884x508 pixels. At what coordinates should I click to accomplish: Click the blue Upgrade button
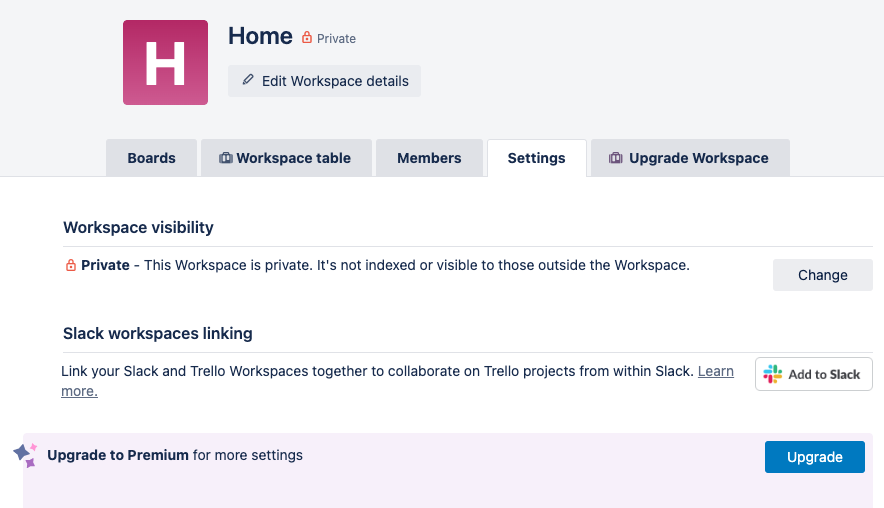pyautogui.click(x=815, y=457)
